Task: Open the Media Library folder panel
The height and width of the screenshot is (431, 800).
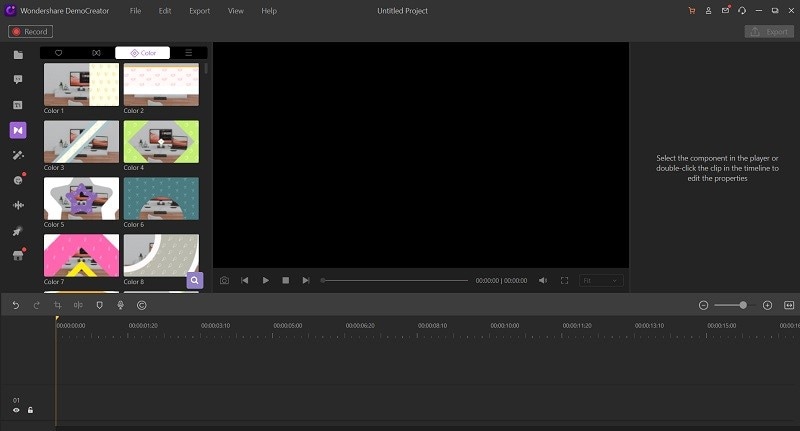Action: point(18,55)
